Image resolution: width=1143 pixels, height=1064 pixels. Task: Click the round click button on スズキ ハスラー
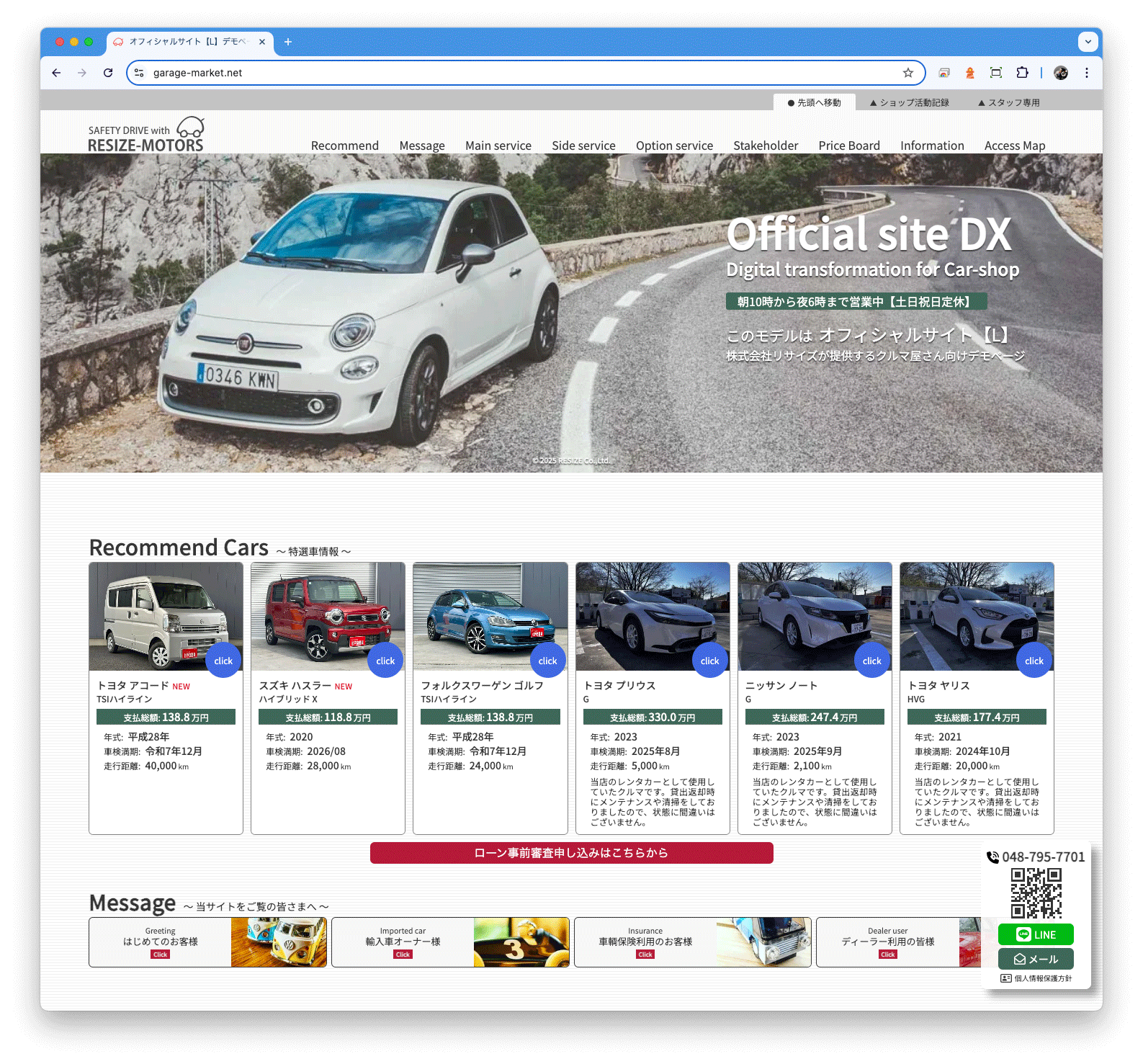(x=385, y=660)
